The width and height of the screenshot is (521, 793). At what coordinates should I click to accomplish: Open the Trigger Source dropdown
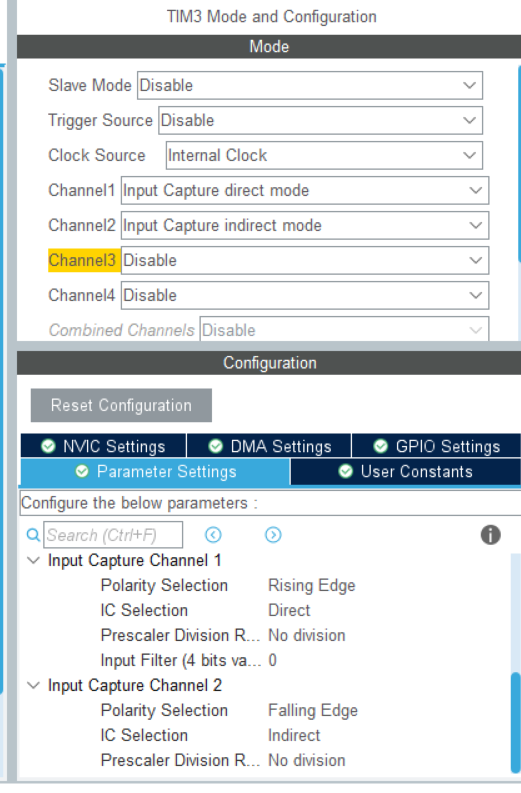point(321,120)
